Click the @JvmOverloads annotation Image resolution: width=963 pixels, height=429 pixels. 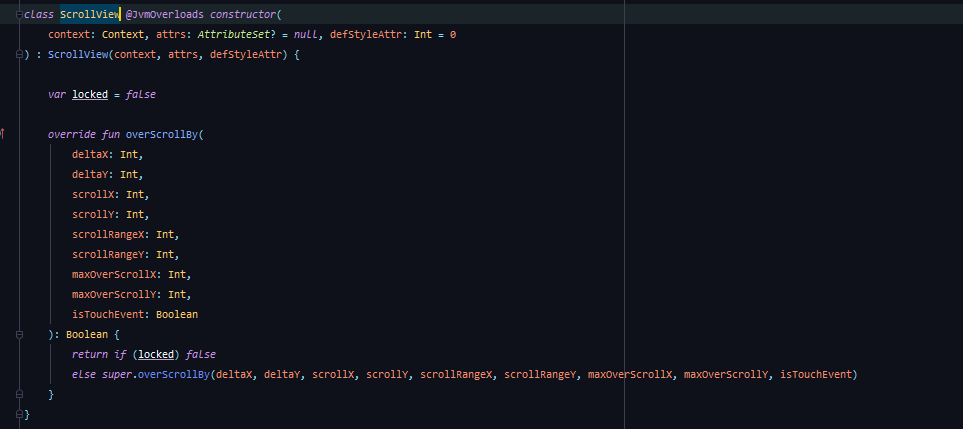pos(165,15)
